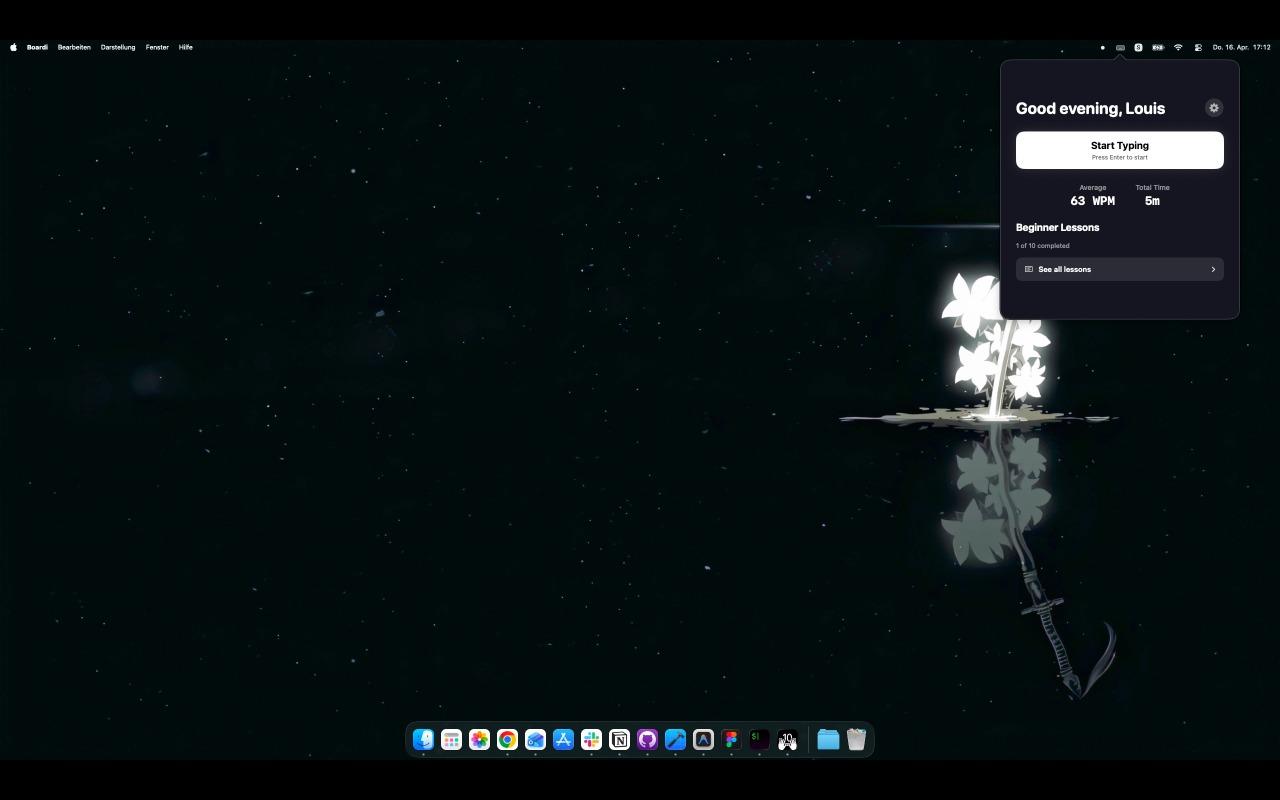Click the date and time Do. 16. Apr. 17:12
Viewport: 1280px width, 800px height.
tap(1241, 47)
